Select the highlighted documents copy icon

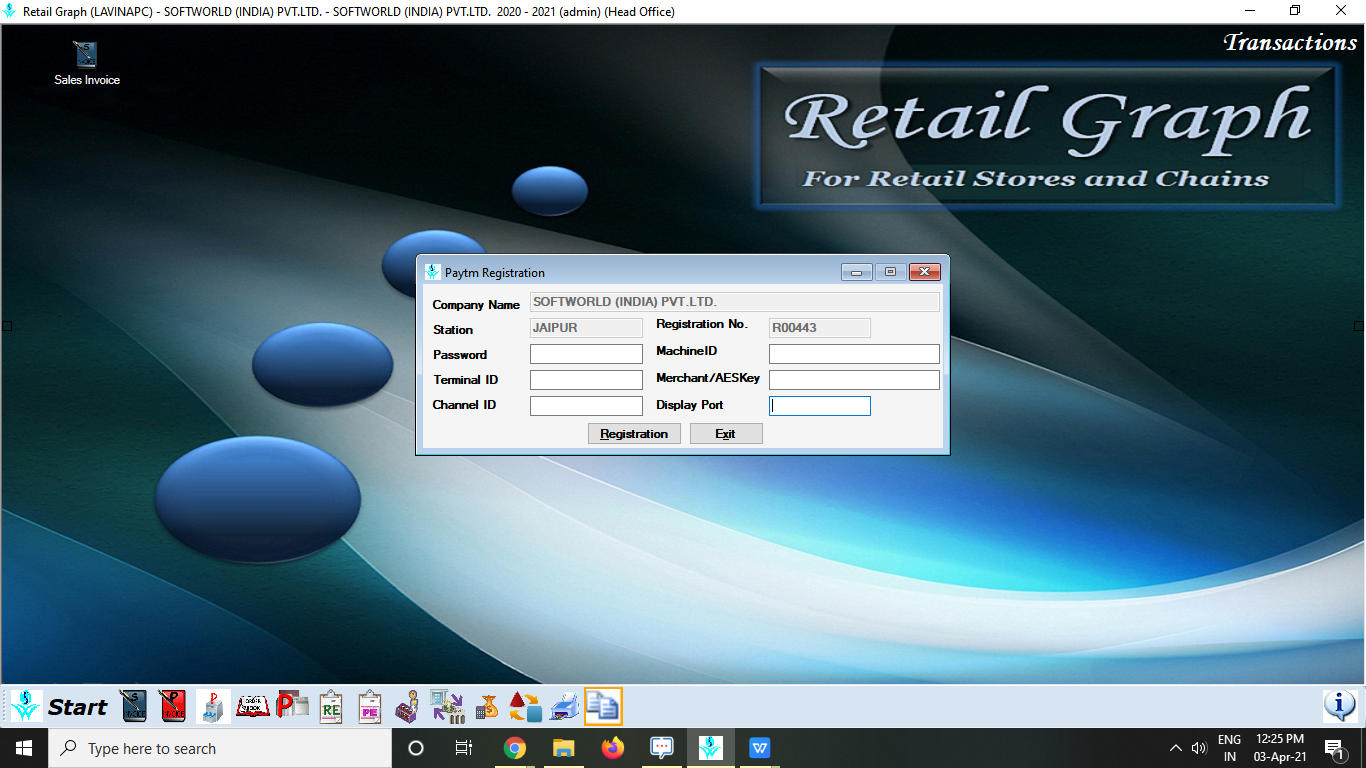point(603,706)
